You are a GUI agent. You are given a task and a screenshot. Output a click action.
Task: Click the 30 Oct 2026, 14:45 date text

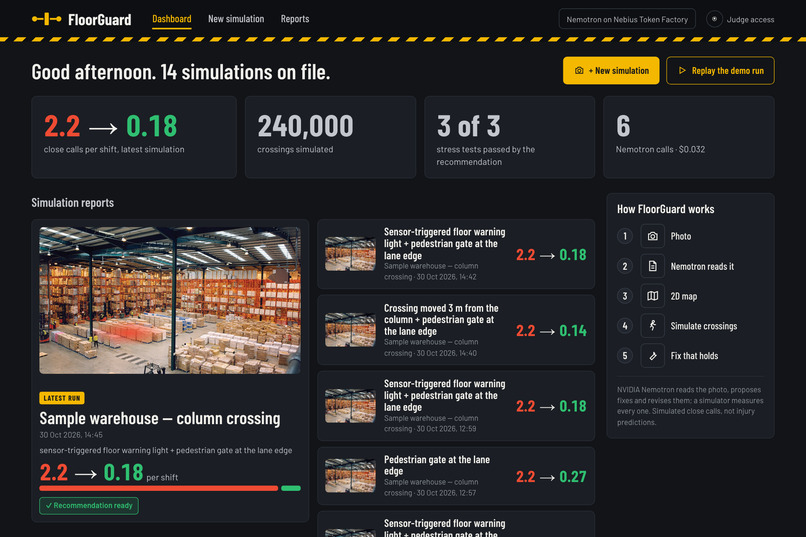pyautogui.click(x=71, y=435)
